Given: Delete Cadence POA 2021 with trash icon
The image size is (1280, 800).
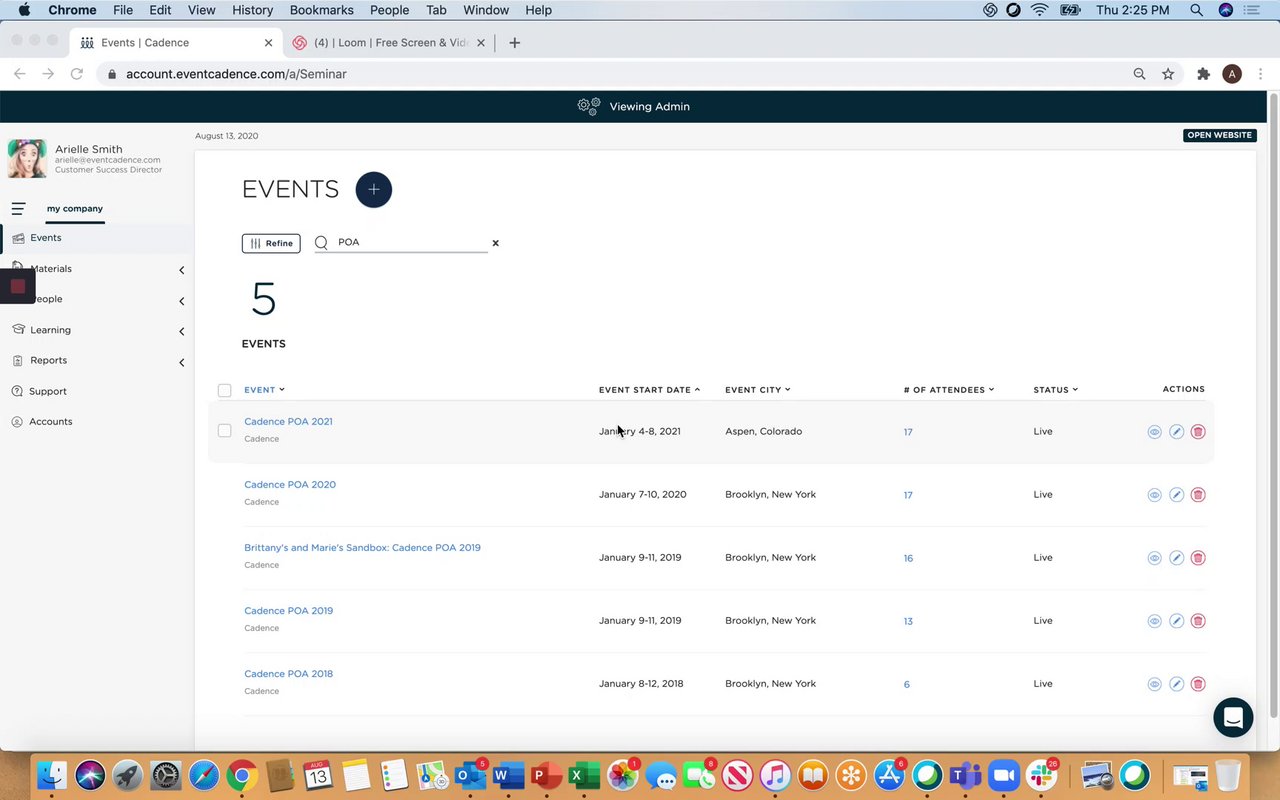Looking at the screenshot, I should pyautogui.click(x=1198, y=432).
